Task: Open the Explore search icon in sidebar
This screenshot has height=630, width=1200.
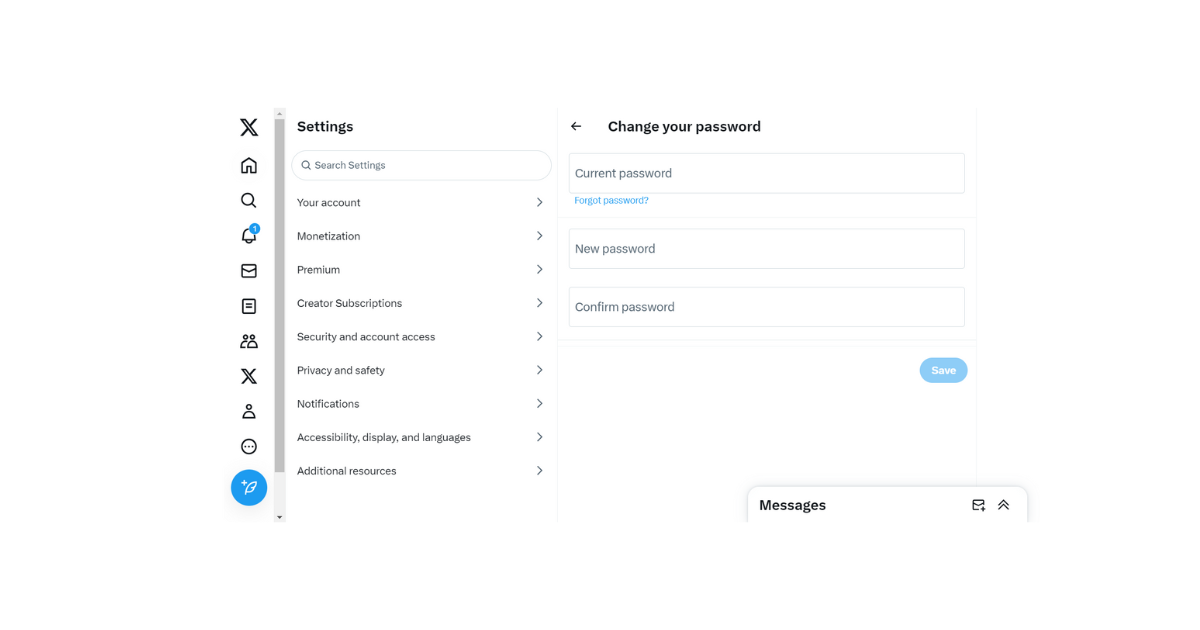Action: pos(249,200)
